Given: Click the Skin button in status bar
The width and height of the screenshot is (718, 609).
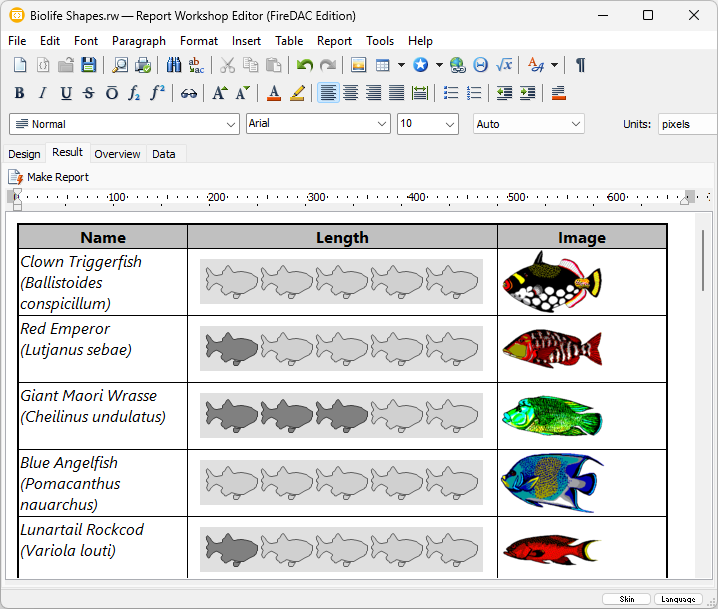Looking at the screenshot, I should click(626, 599).
